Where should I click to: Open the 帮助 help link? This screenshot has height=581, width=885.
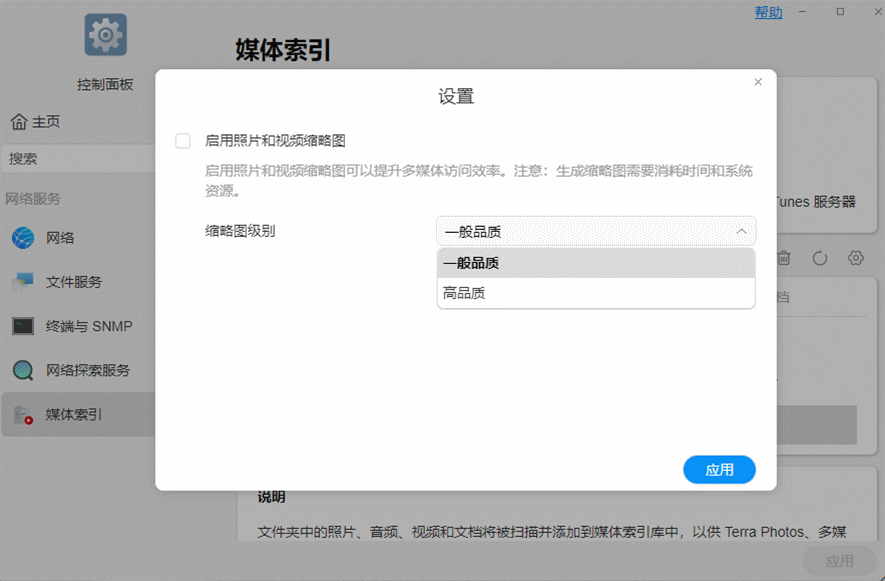coord(768,12)
